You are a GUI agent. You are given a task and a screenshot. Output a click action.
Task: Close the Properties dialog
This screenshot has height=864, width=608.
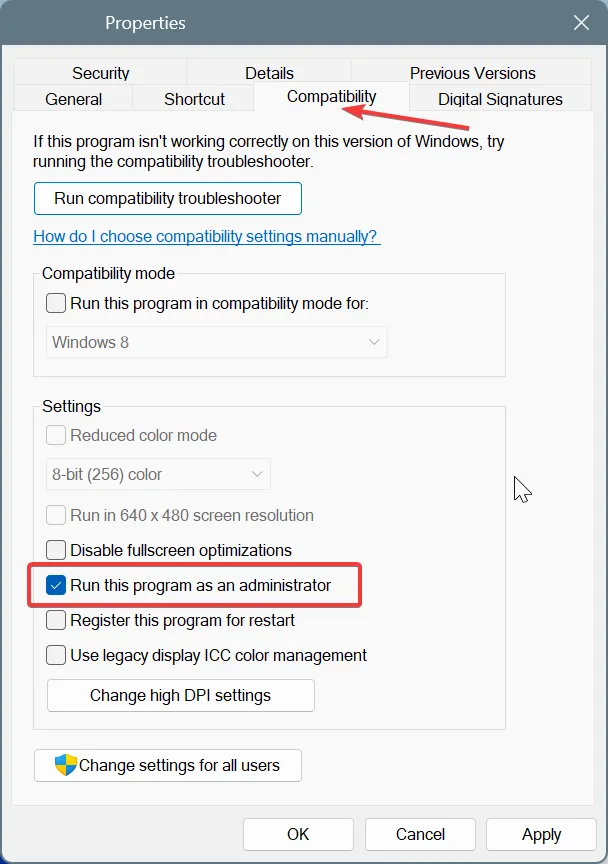[x=581, y=22]
